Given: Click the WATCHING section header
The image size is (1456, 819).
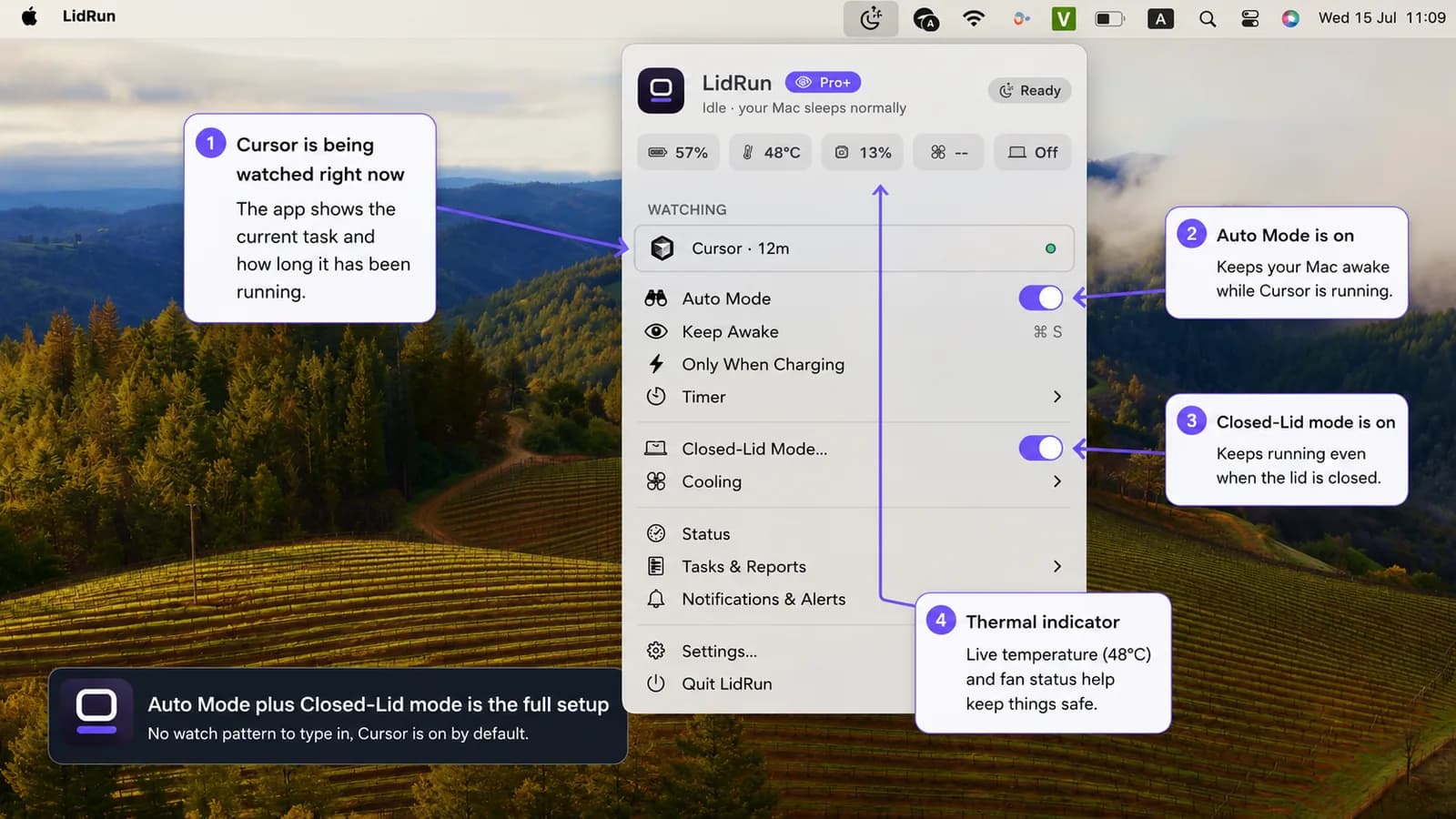Looking at the screenshot, I should pos(687,210).
